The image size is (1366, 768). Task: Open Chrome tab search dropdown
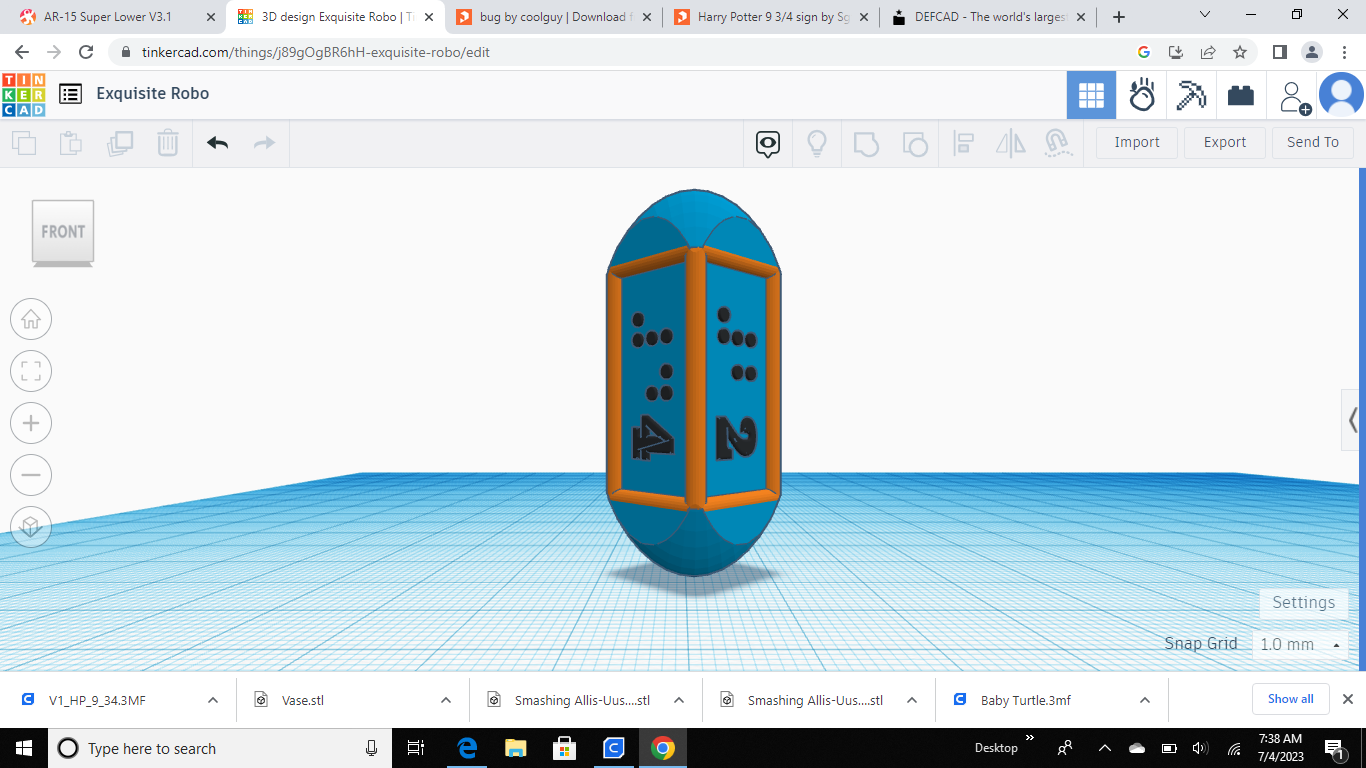click(1204, 15)
